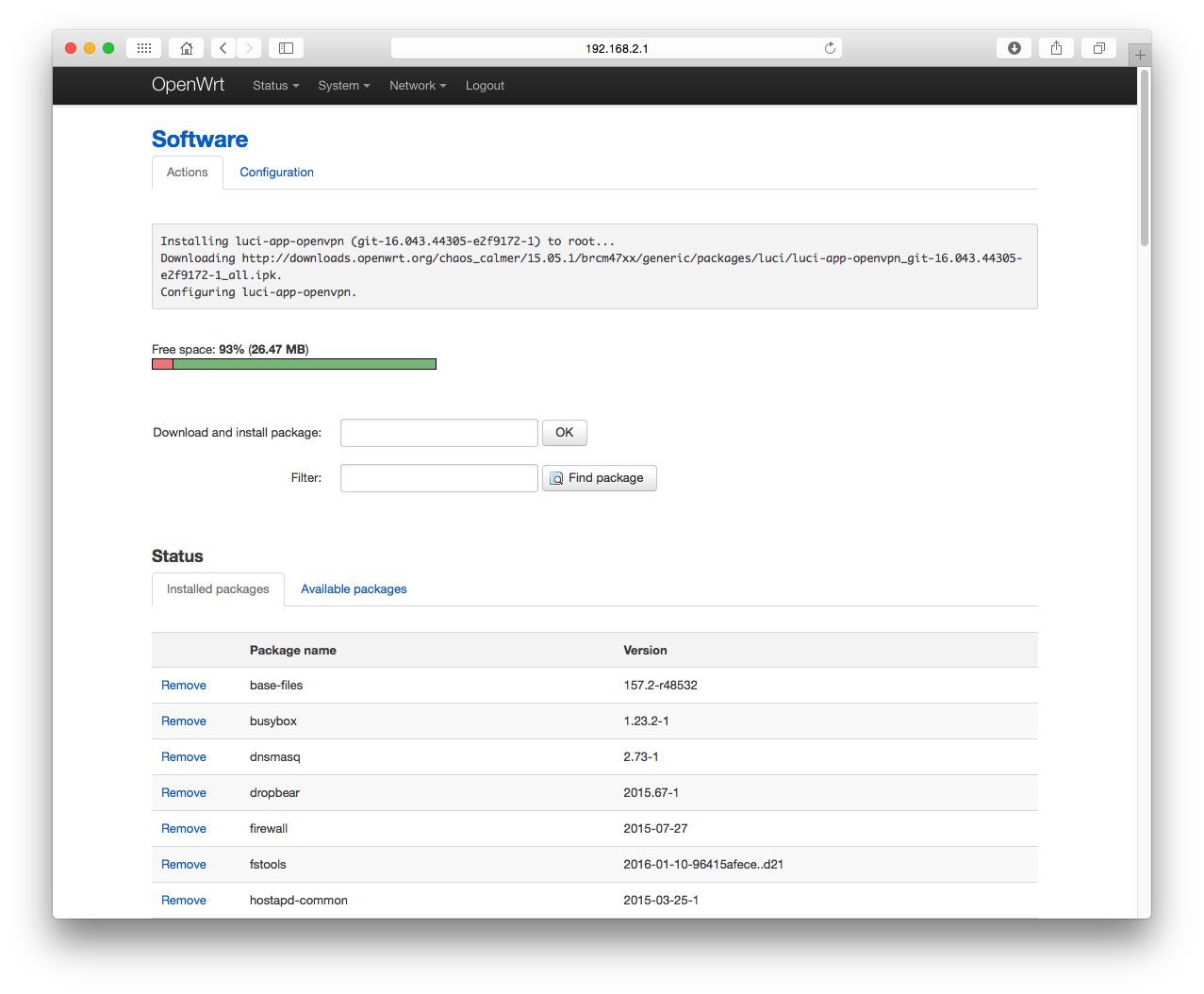Switch to the Available packages tab
This screenshot has width=1204, height=994.
[x=354, y=589]
